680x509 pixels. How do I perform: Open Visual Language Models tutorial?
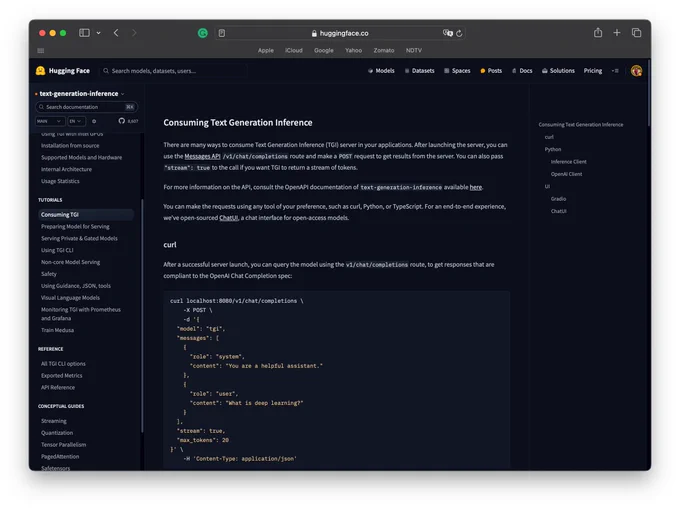70,297
